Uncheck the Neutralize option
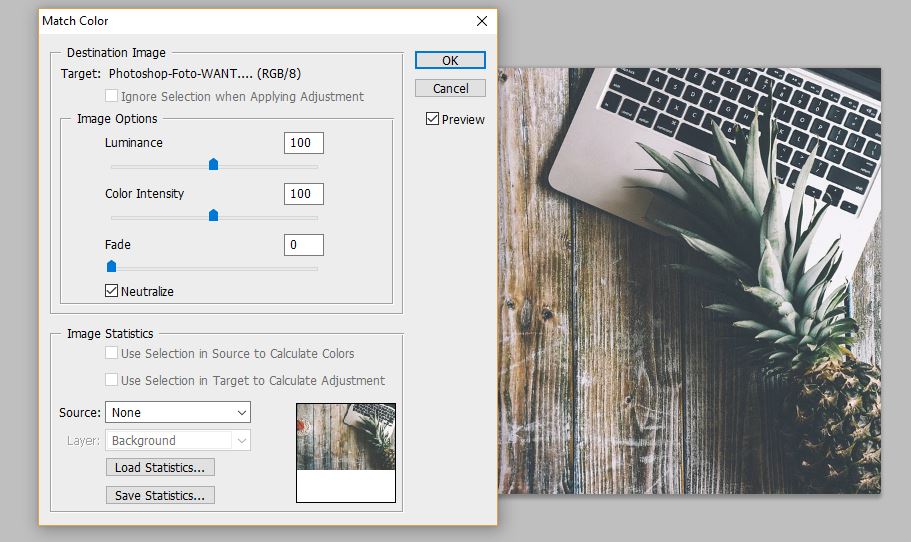This screenshot has width=911, height=542. tap(112, 291)
